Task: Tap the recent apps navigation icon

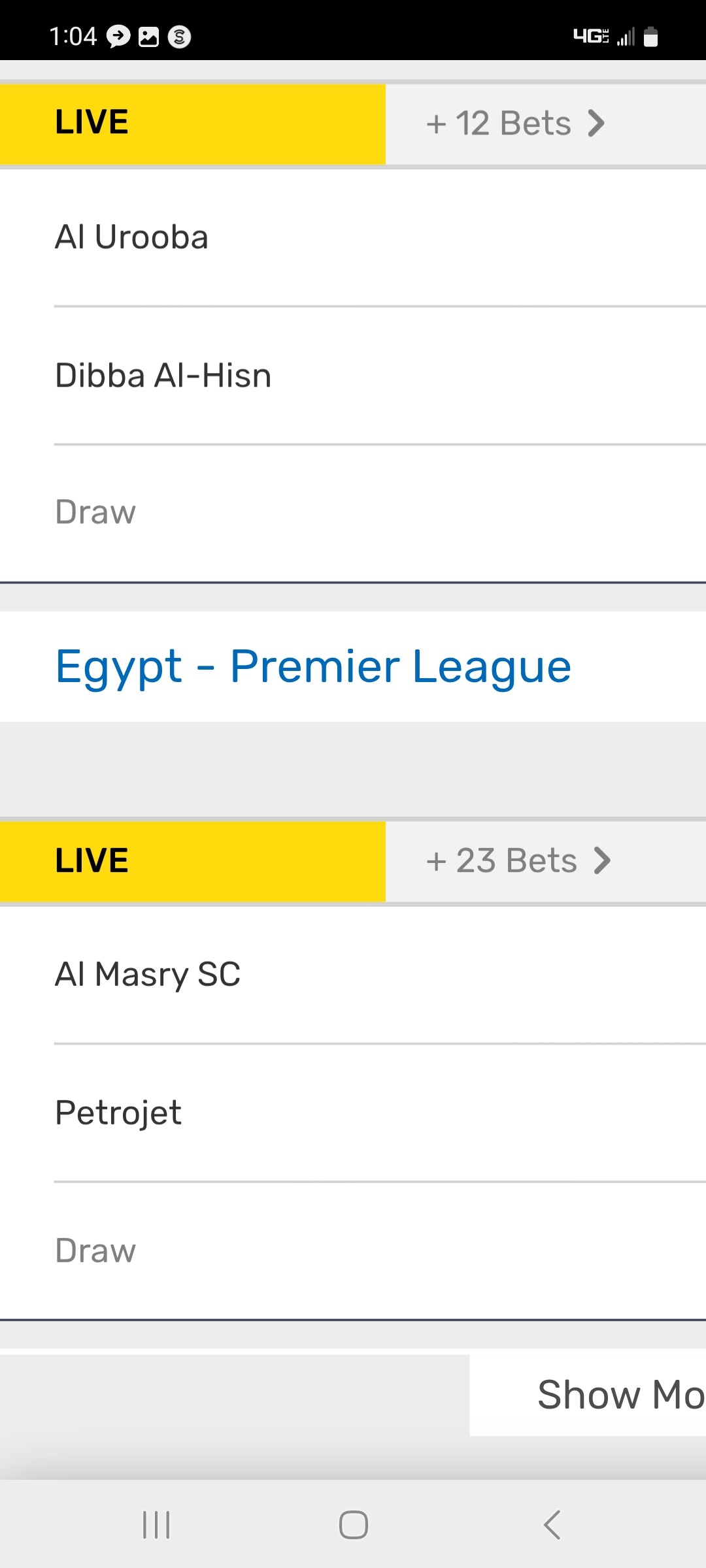Action: (156, 1525)
